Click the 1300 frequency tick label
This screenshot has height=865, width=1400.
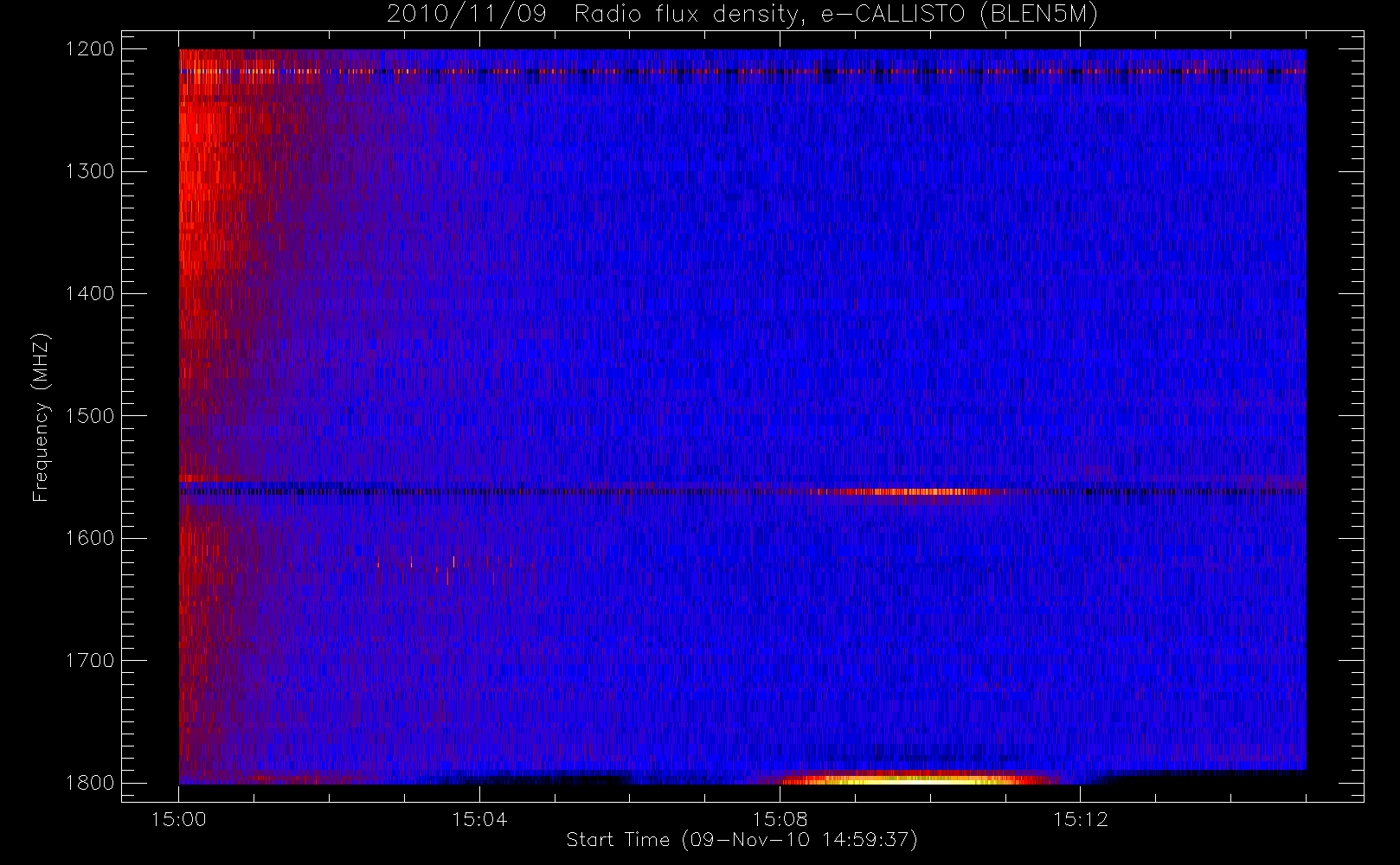90,171
